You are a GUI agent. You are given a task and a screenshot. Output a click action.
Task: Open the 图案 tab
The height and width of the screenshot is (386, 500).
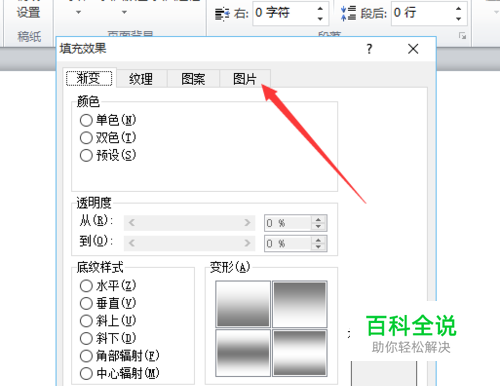pos(193,79)
